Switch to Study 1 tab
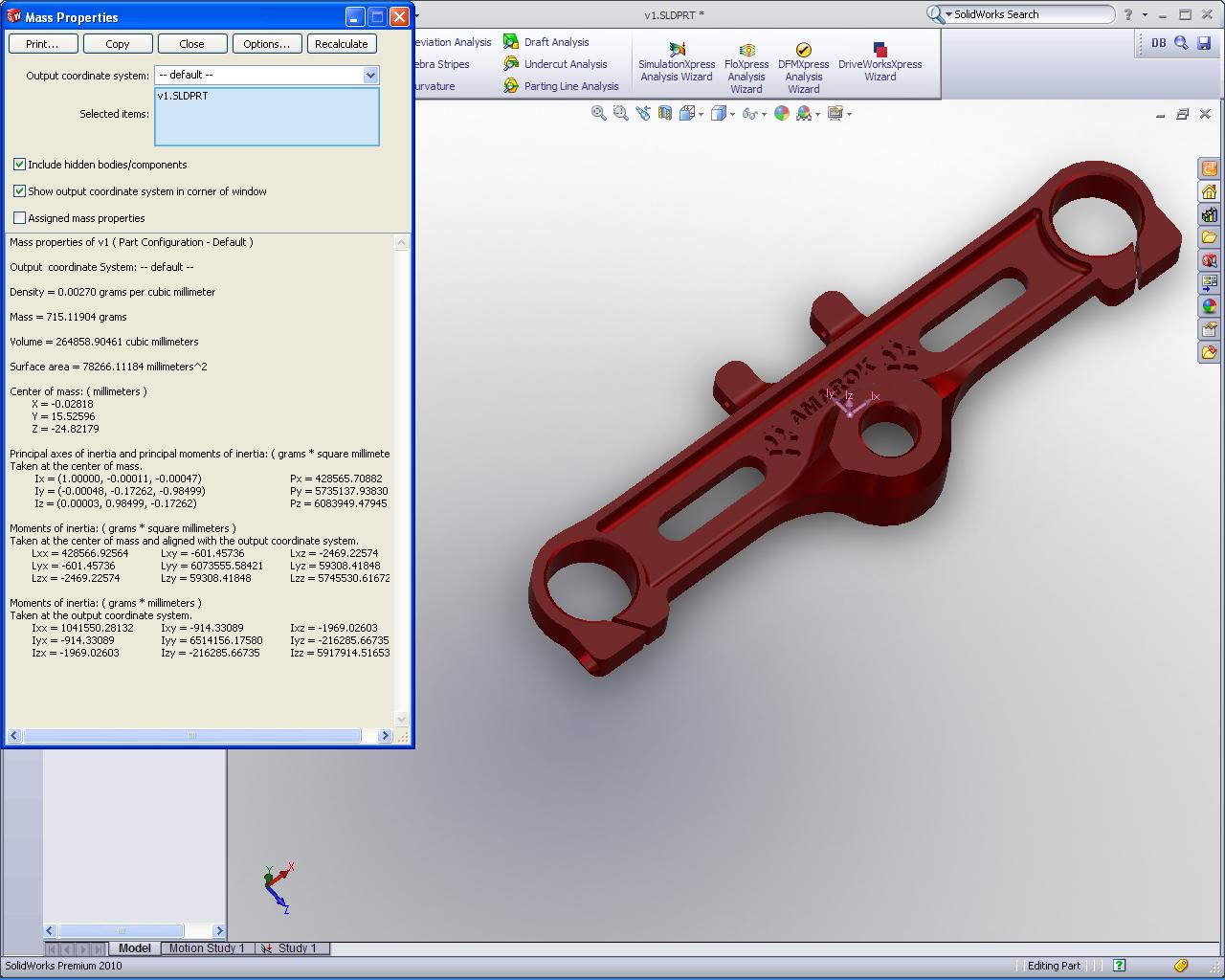The image size is (1225, 980). (293, 948)
